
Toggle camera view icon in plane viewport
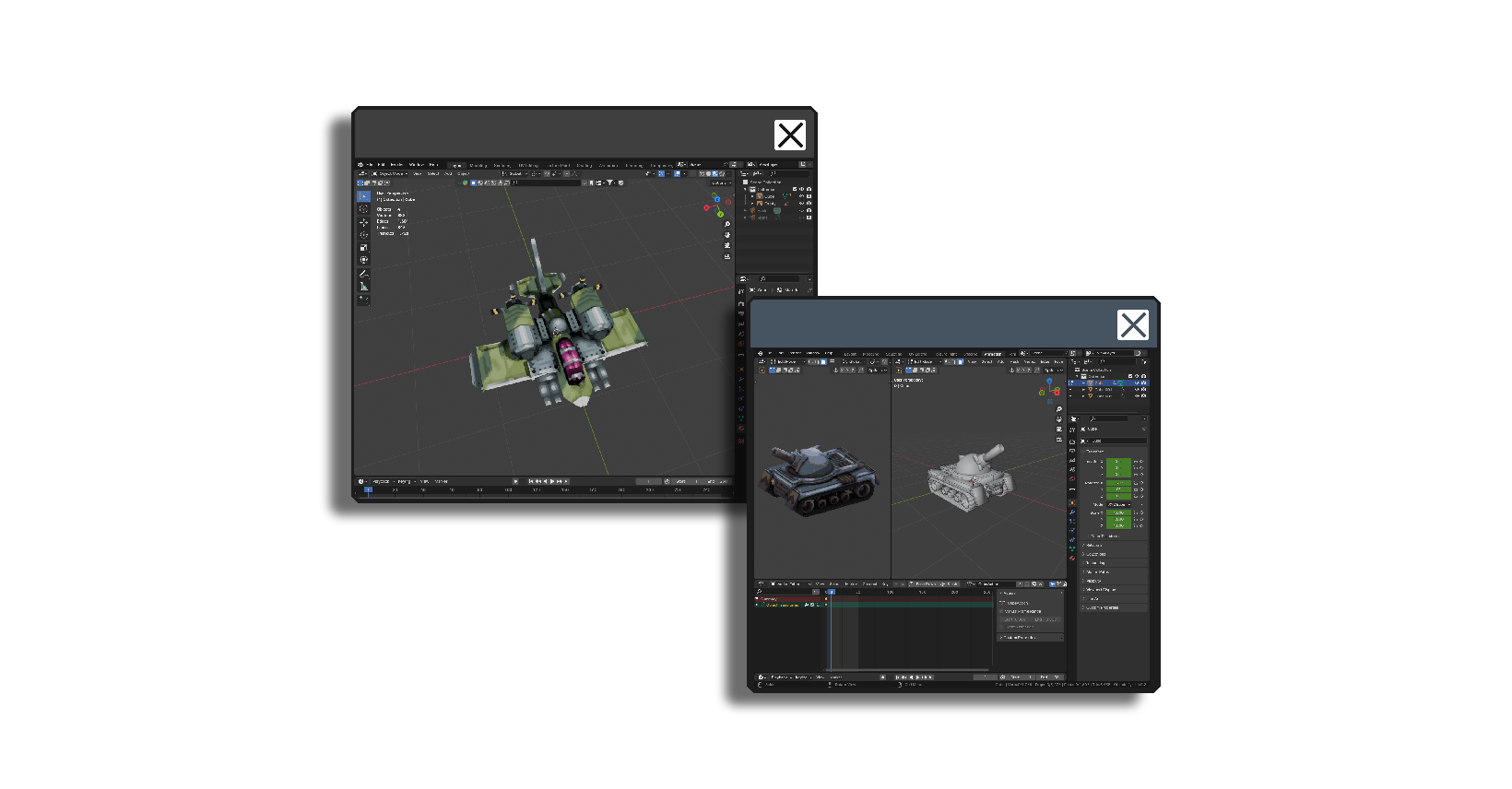tap(727, 245)
